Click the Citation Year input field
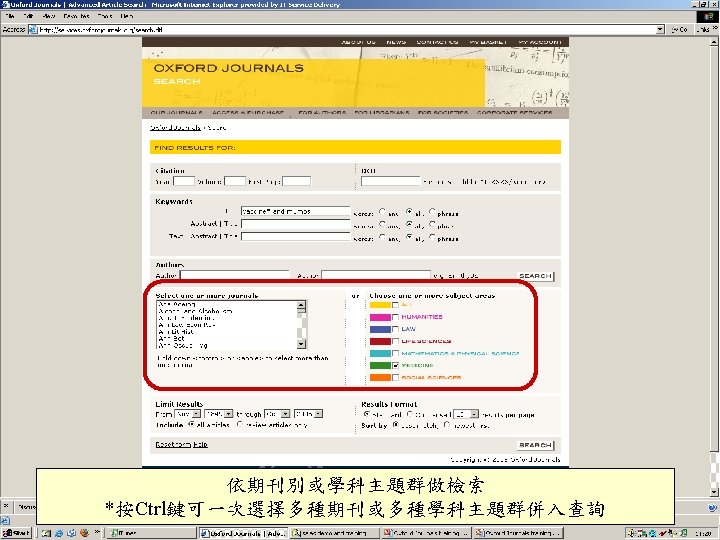 (x=184, y=181)
